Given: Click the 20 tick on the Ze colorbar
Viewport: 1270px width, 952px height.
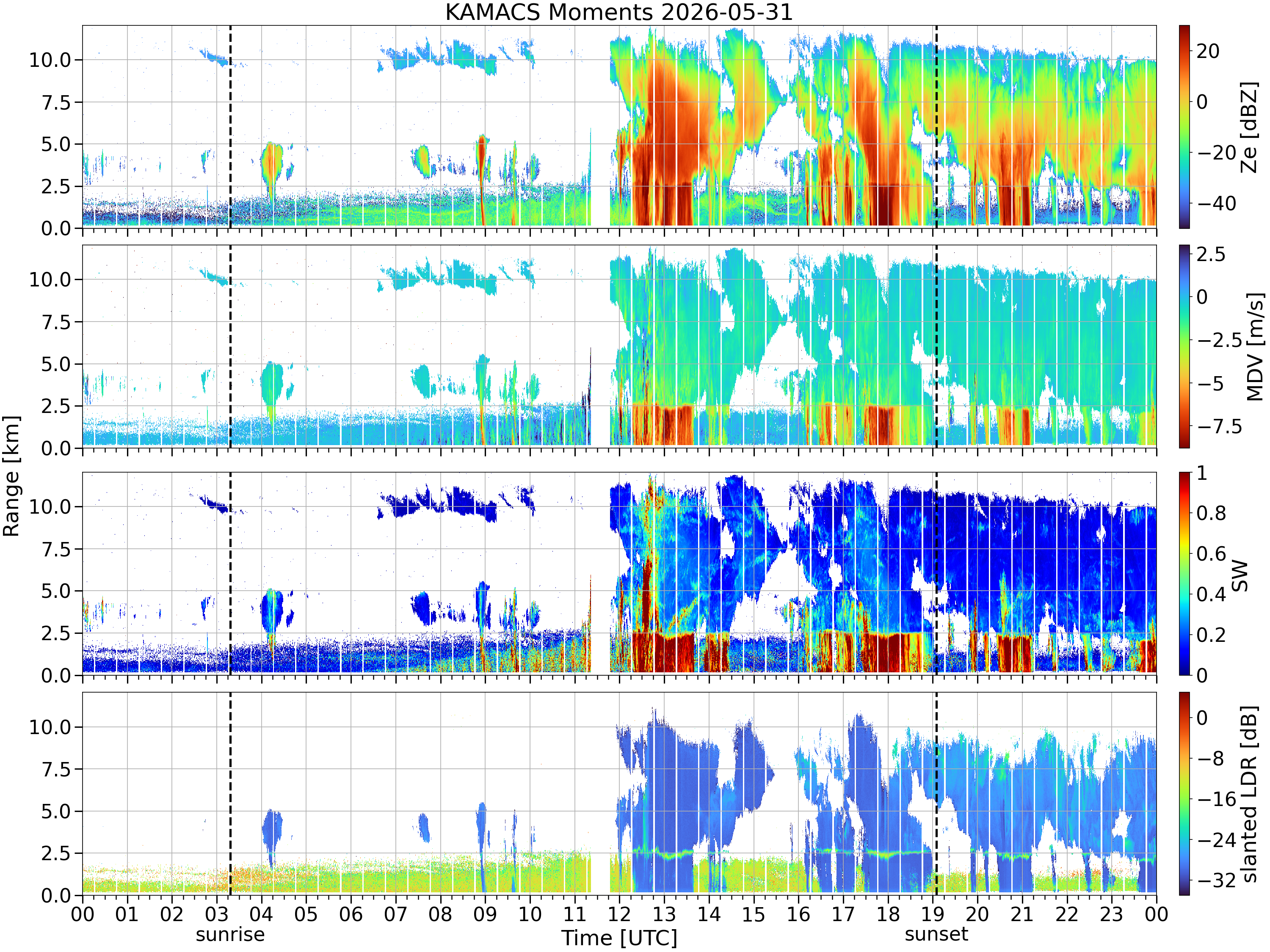Looking at the screenshot, I should [x=1208, y=51].
